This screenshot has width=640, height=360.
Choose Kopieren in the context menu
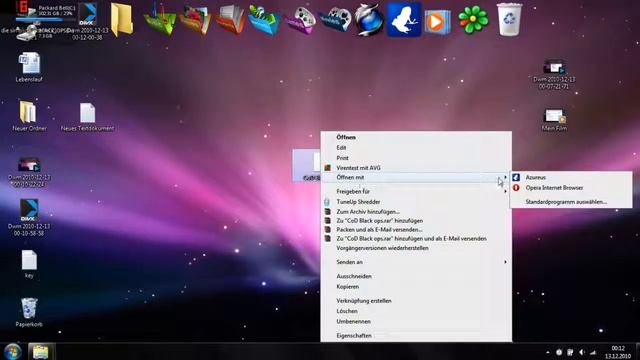click(x=416, y=287)
